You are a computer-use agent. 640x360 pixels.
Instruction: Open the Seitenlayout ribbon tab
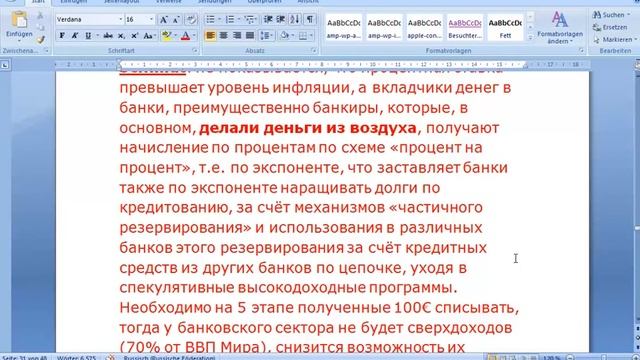122,2
